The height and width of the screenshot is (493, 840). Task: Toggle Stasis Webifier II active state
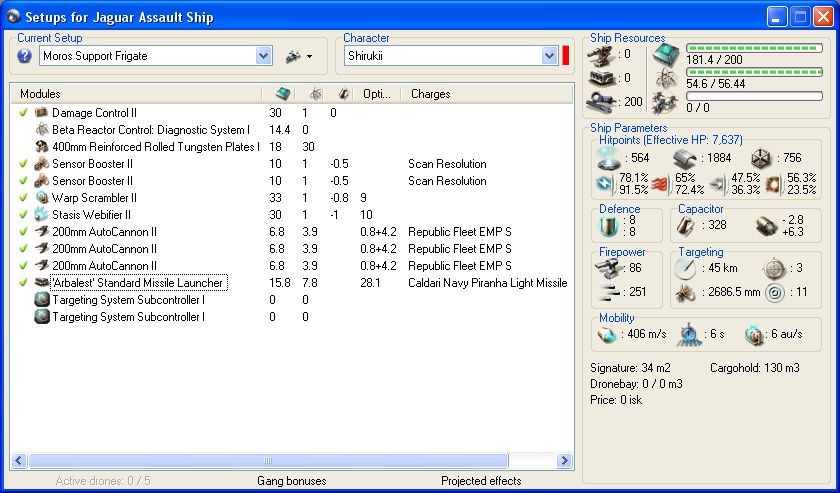pyautogui.click(x=23, y=215)
